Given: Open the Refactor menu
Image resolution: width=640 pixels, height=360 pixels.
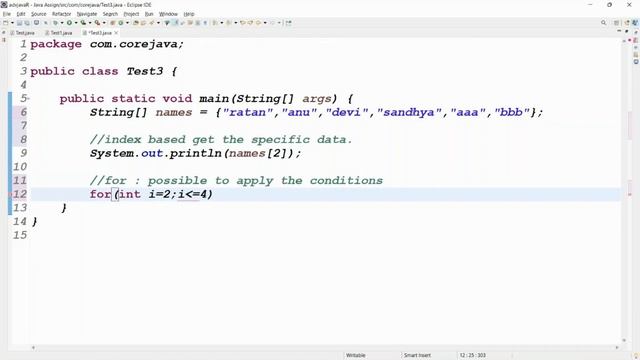Looking at the screenshot, I should (x=62, y=14).
